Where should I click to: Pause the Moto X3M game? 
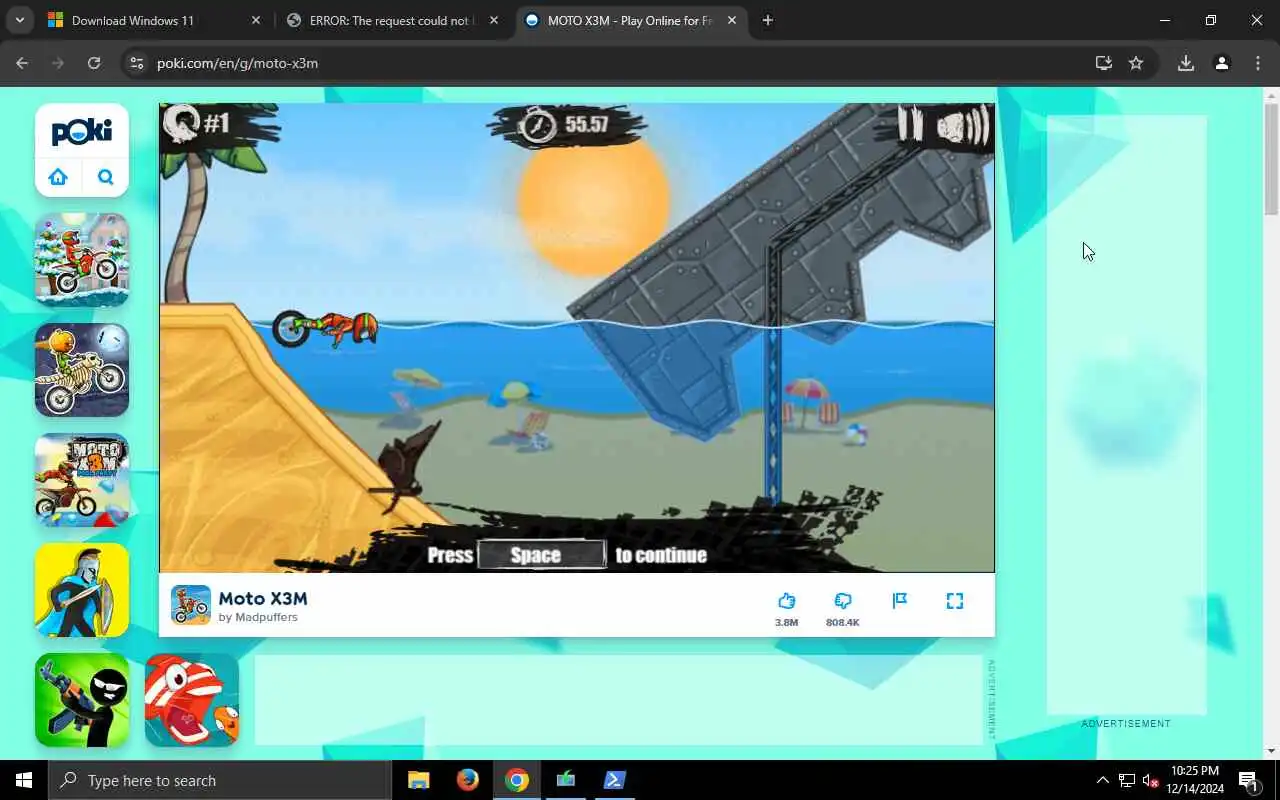pos(910,124)
